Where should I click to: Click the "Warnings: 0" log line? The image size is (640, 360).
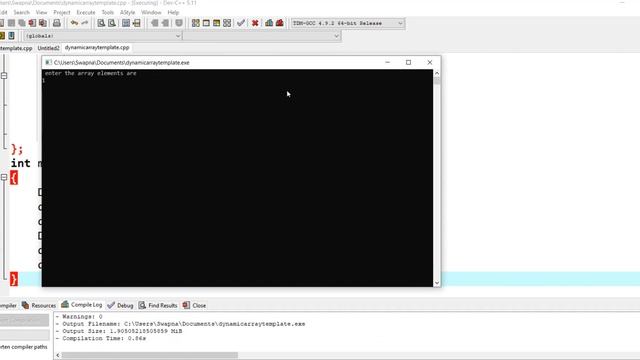coord(79,317)
